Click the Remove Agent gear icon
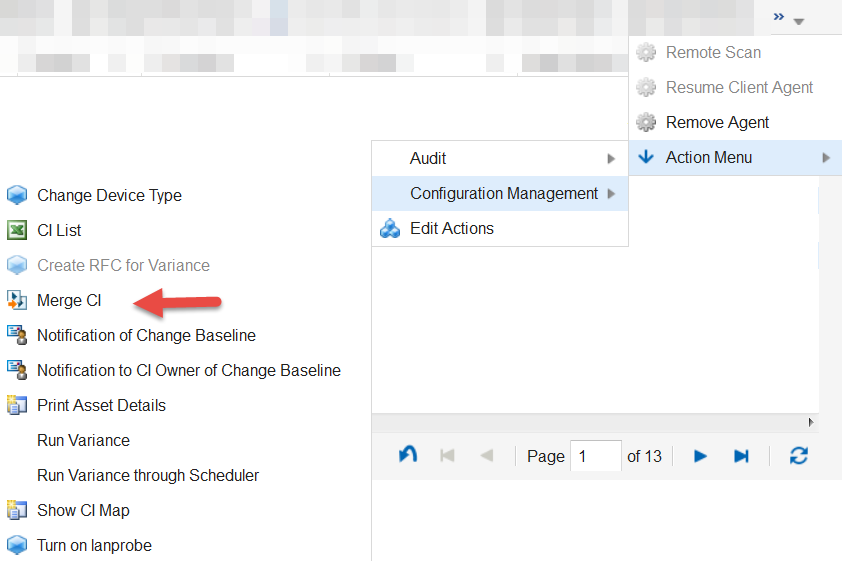 click(646, 123)
